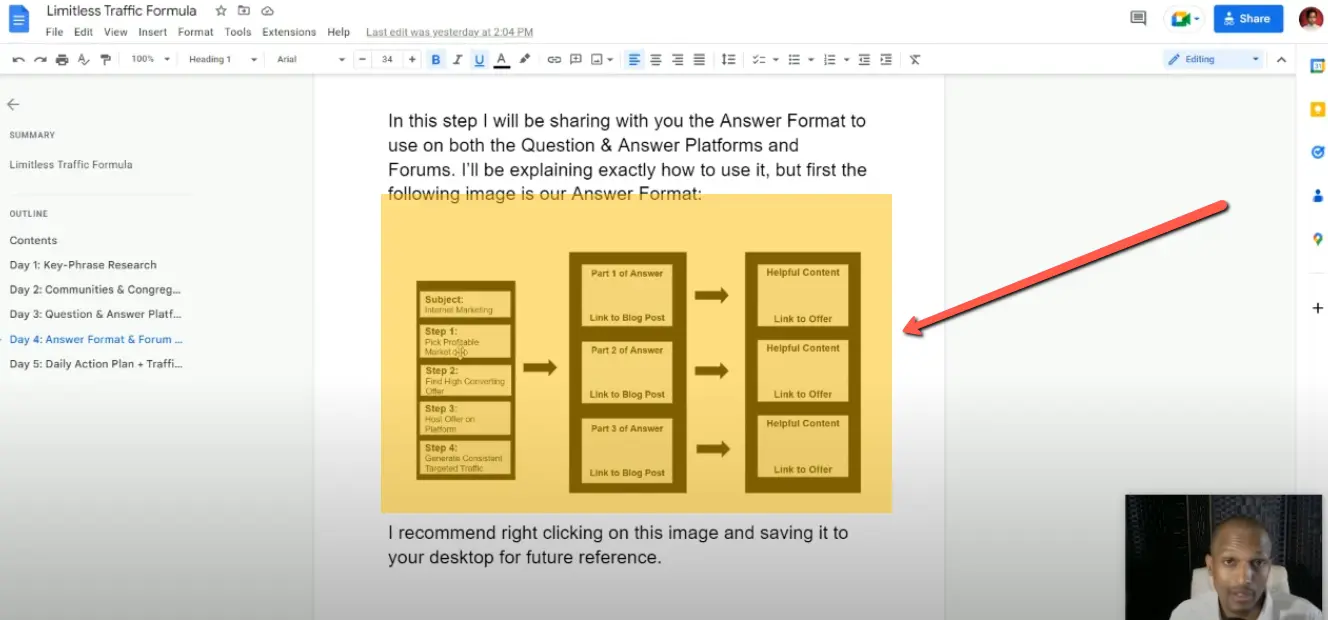Image resolution: width=1328 pixels, height=620 pixels.
Task: Toggle italic formatting
Action: click(457, 59)
